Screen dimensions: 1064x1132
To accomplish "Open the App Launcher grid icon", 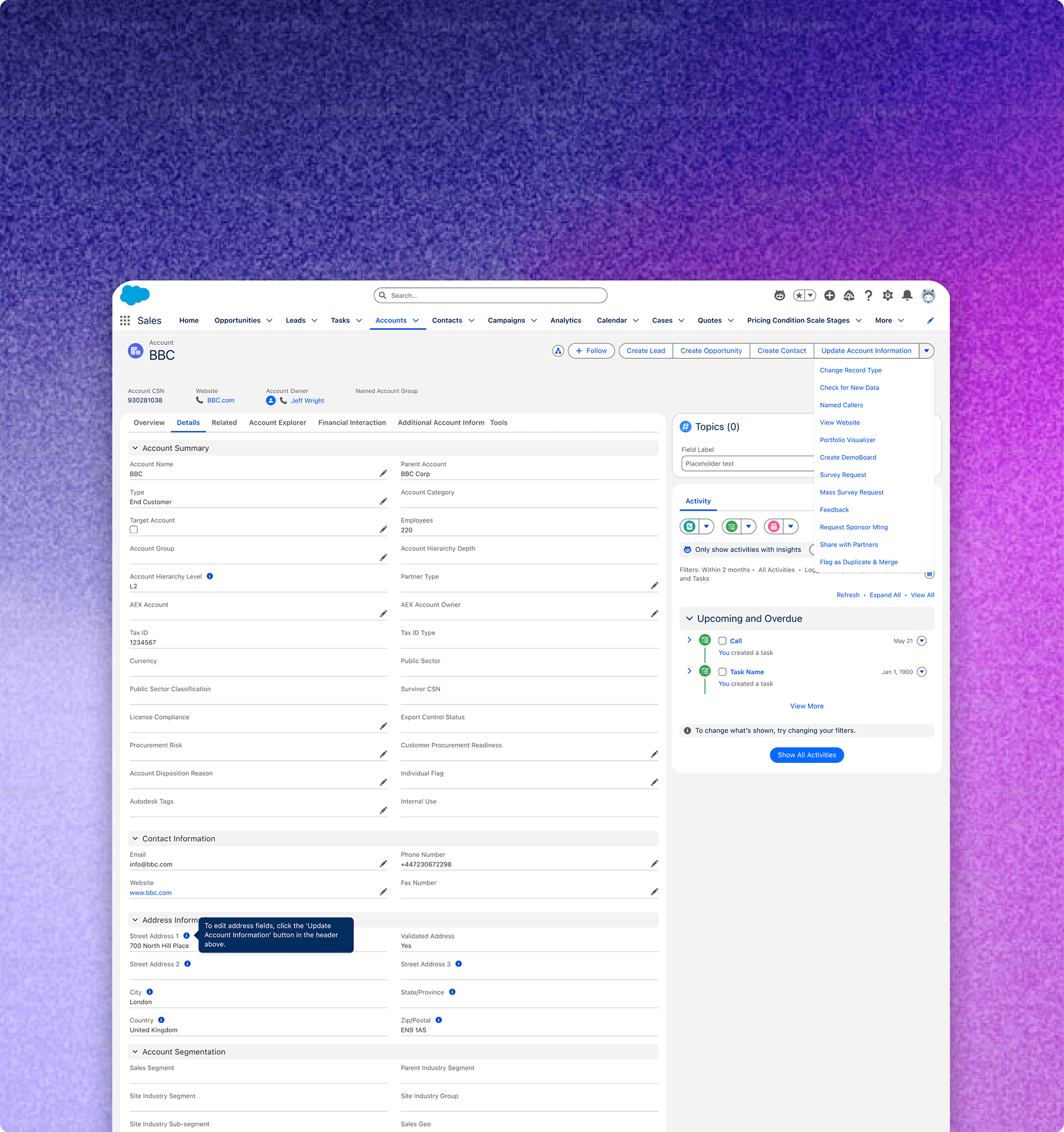I will point(125,320).
